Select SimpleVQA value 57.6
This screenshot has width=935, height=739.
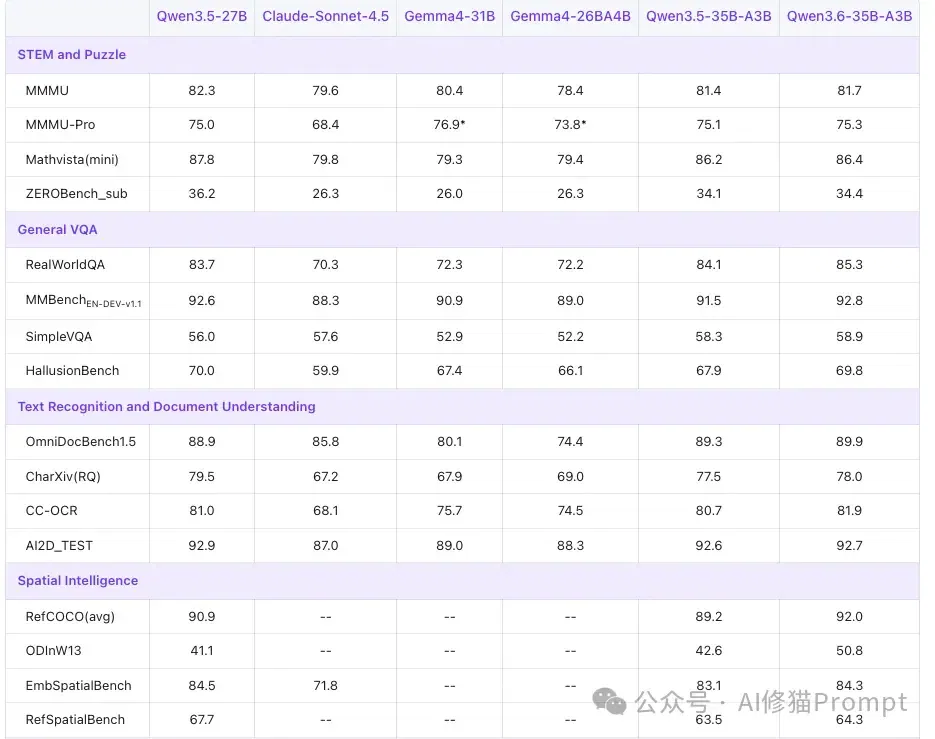click(326, 336)
